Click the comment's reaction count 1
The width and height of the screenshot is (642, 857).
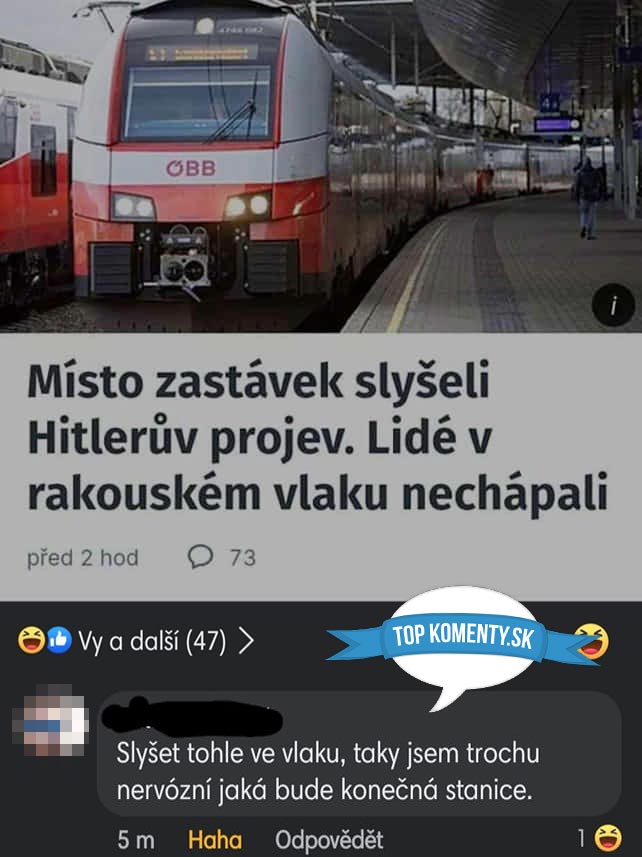point(582,837)
